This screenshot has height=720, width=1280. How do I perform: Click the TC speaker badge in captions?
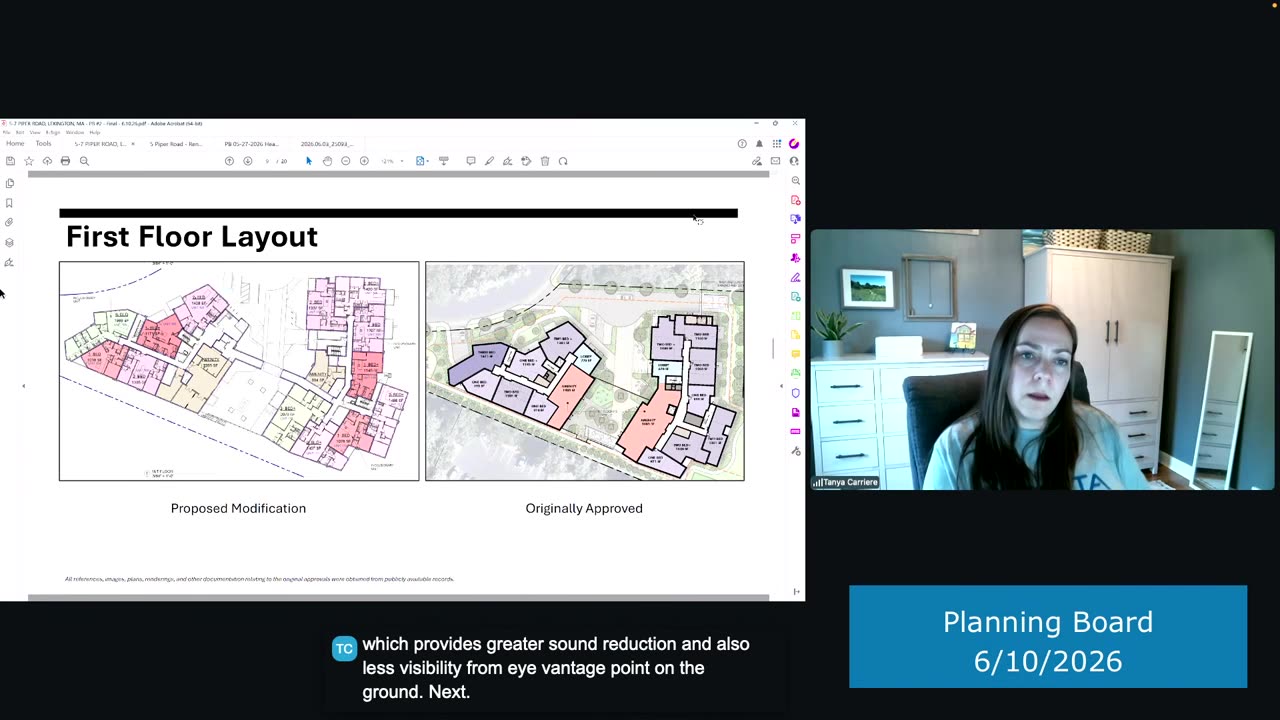[344, 649]
